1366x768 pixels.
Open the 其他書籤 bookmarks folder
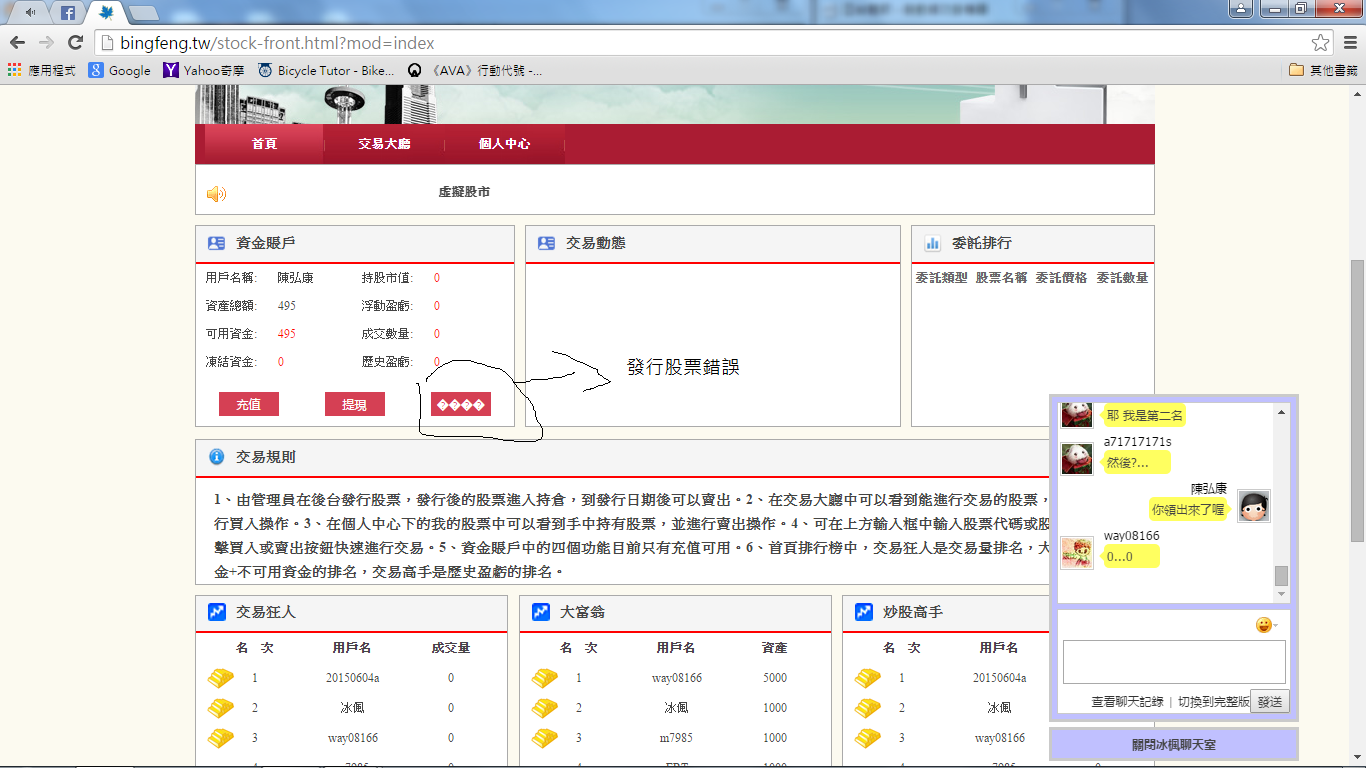(x=1323, y=70)
